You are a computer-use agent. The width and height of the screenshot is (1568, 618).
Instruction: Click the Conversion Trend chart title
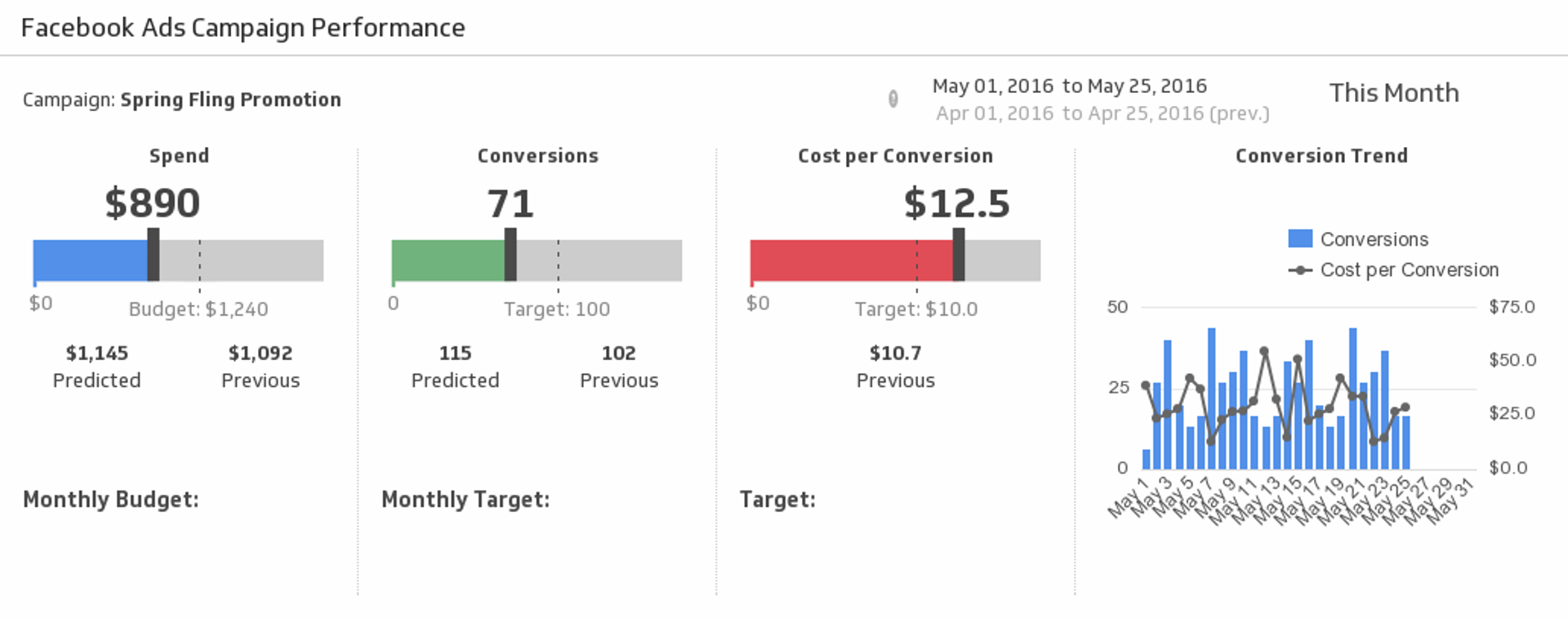coord(1321,156)
